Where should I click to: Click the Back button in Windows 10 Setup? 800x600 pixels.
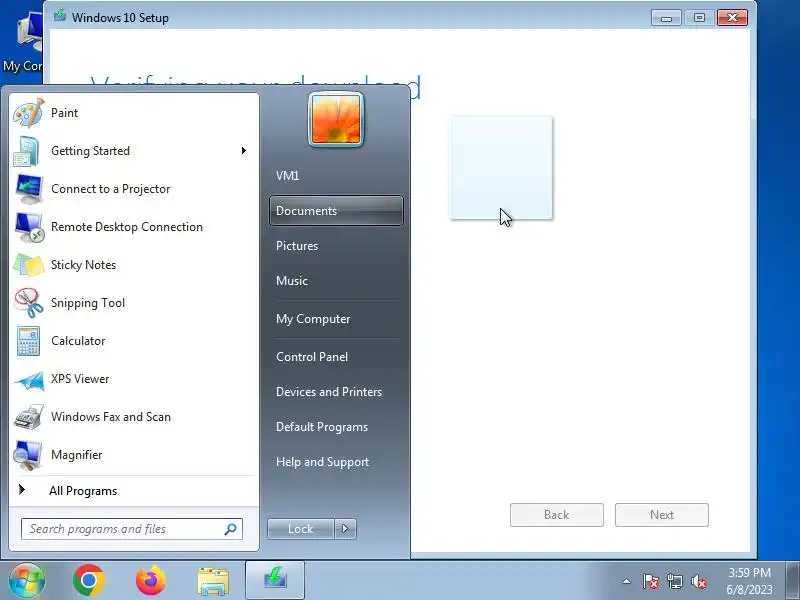click(x=557, y=515)
